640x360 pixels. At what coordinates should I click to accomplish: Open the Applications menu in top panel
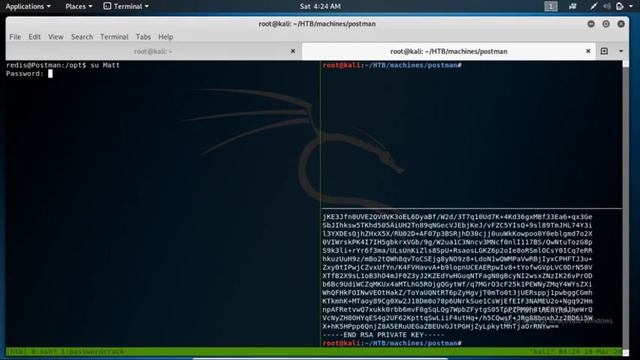coord(28,6)
